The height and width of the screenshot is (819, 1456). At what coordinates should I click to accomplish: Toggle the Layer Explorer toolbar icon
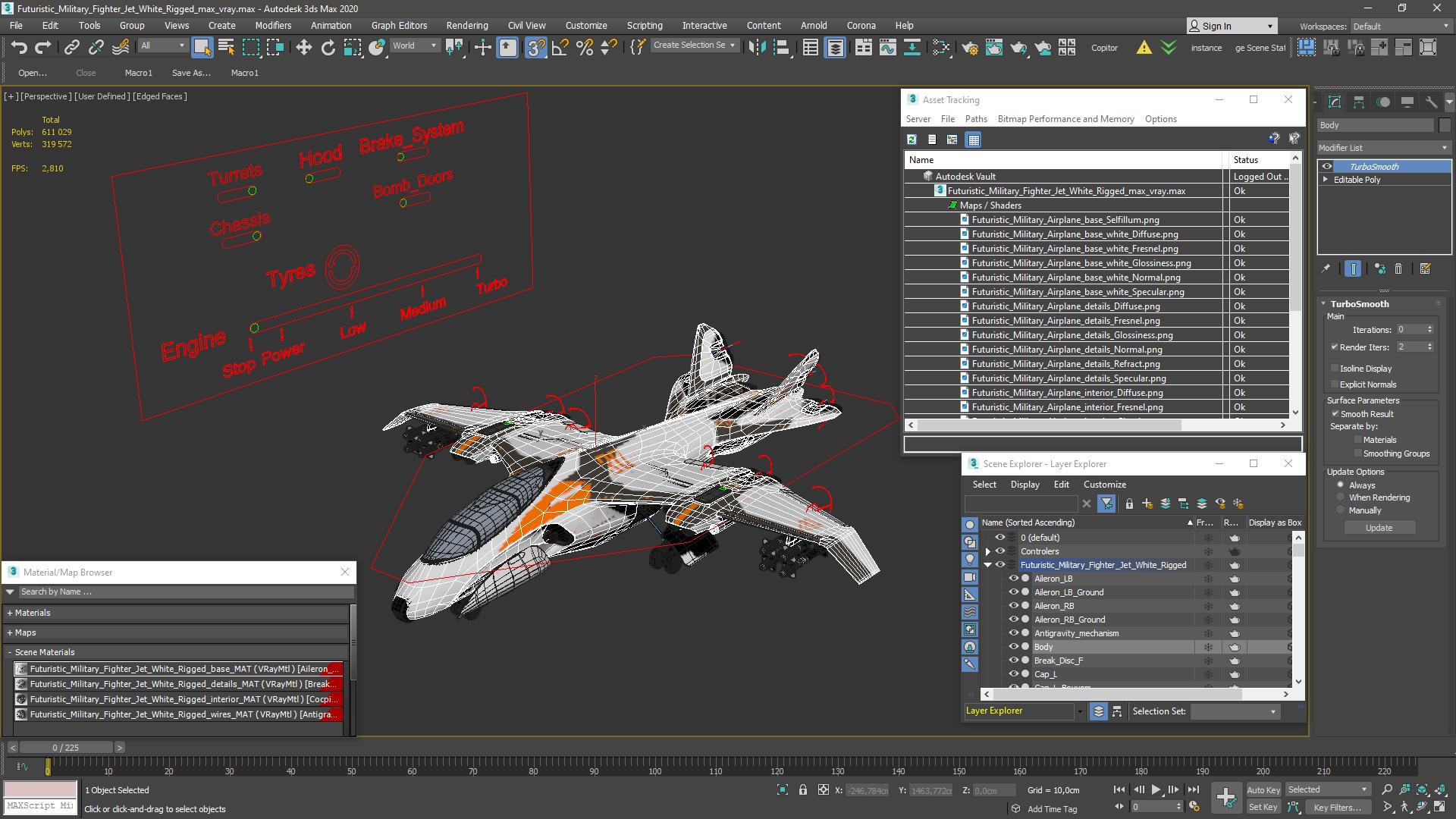pos(835,47)
